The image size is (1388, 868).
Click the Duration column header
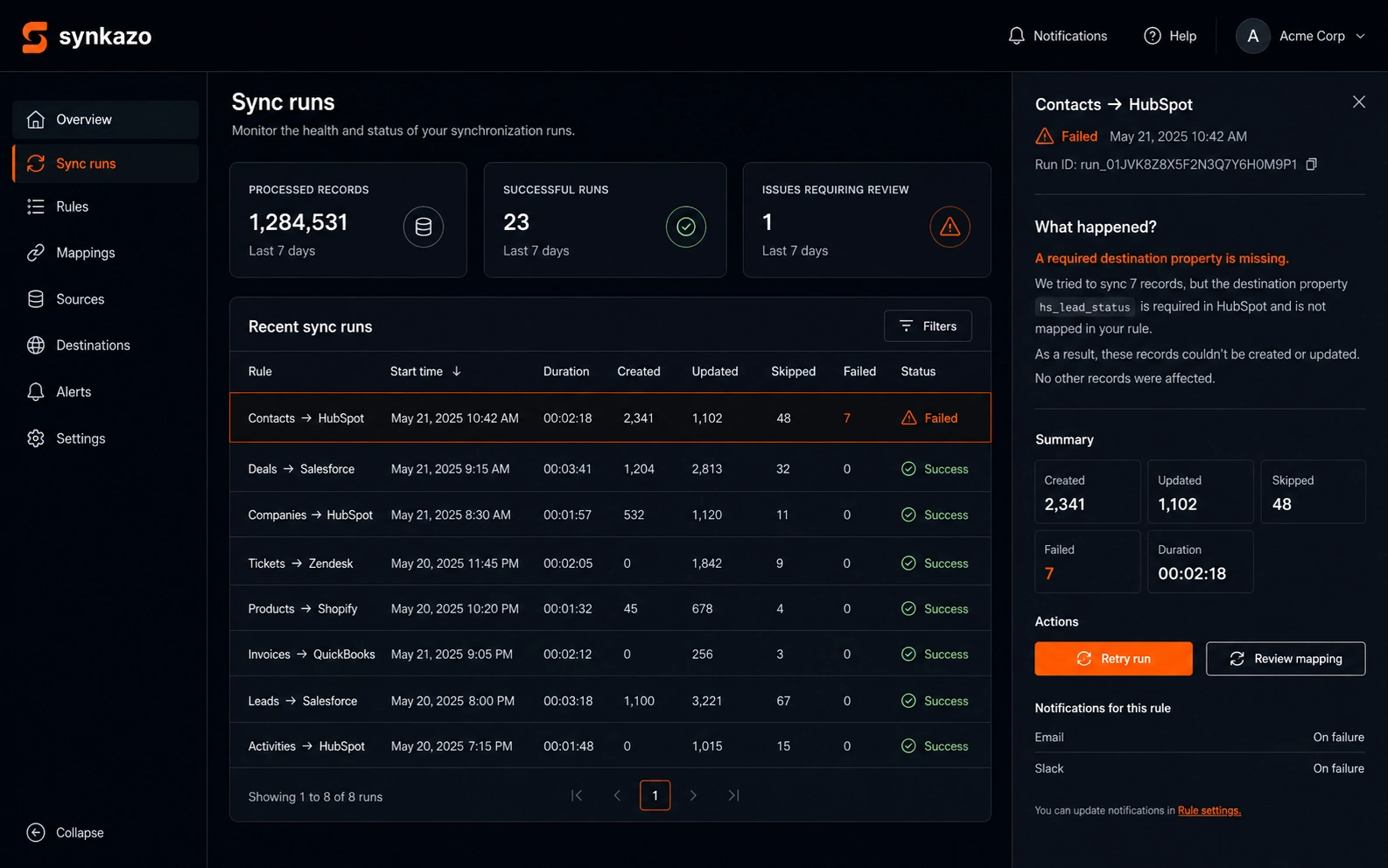566,371
